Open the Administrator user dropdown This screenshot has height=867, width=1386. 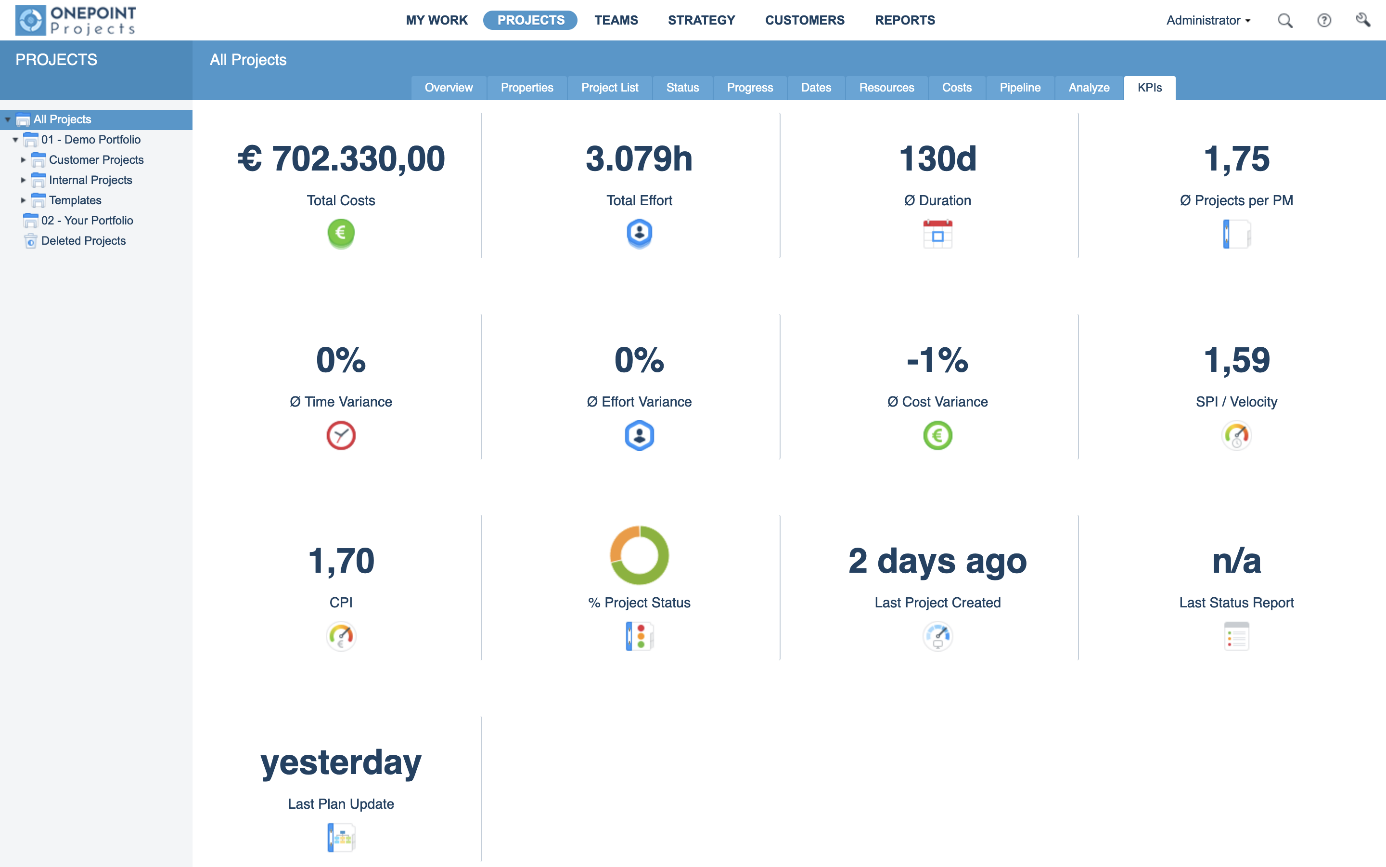coord(1208,20)
